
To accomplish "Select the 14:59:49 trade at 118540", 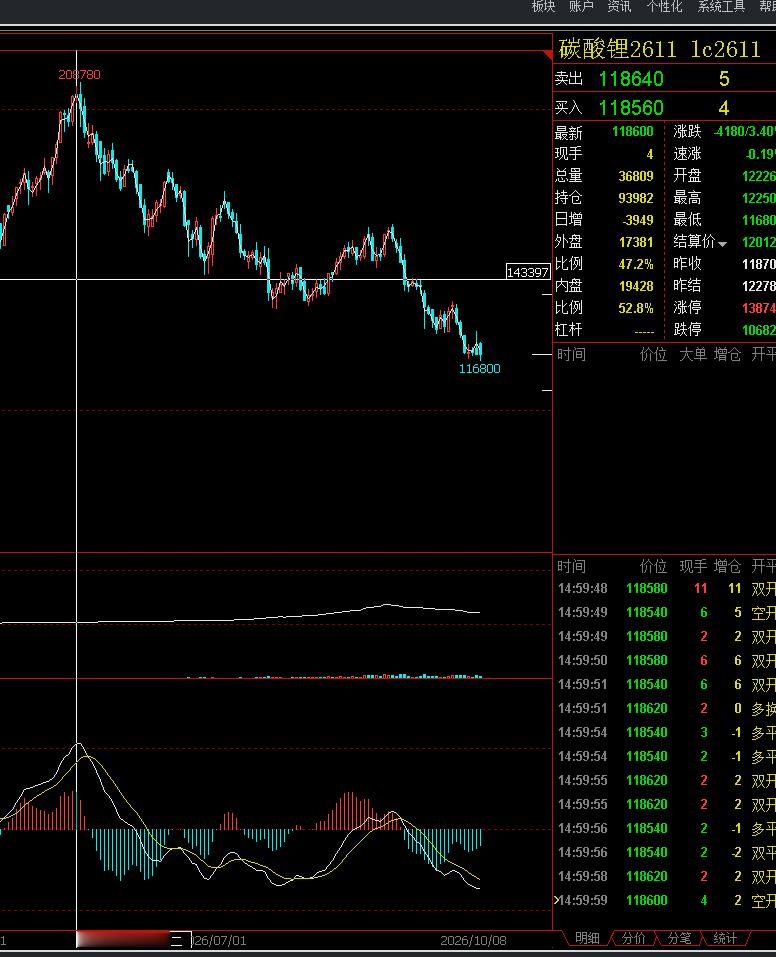I will (x=665, y=613).
